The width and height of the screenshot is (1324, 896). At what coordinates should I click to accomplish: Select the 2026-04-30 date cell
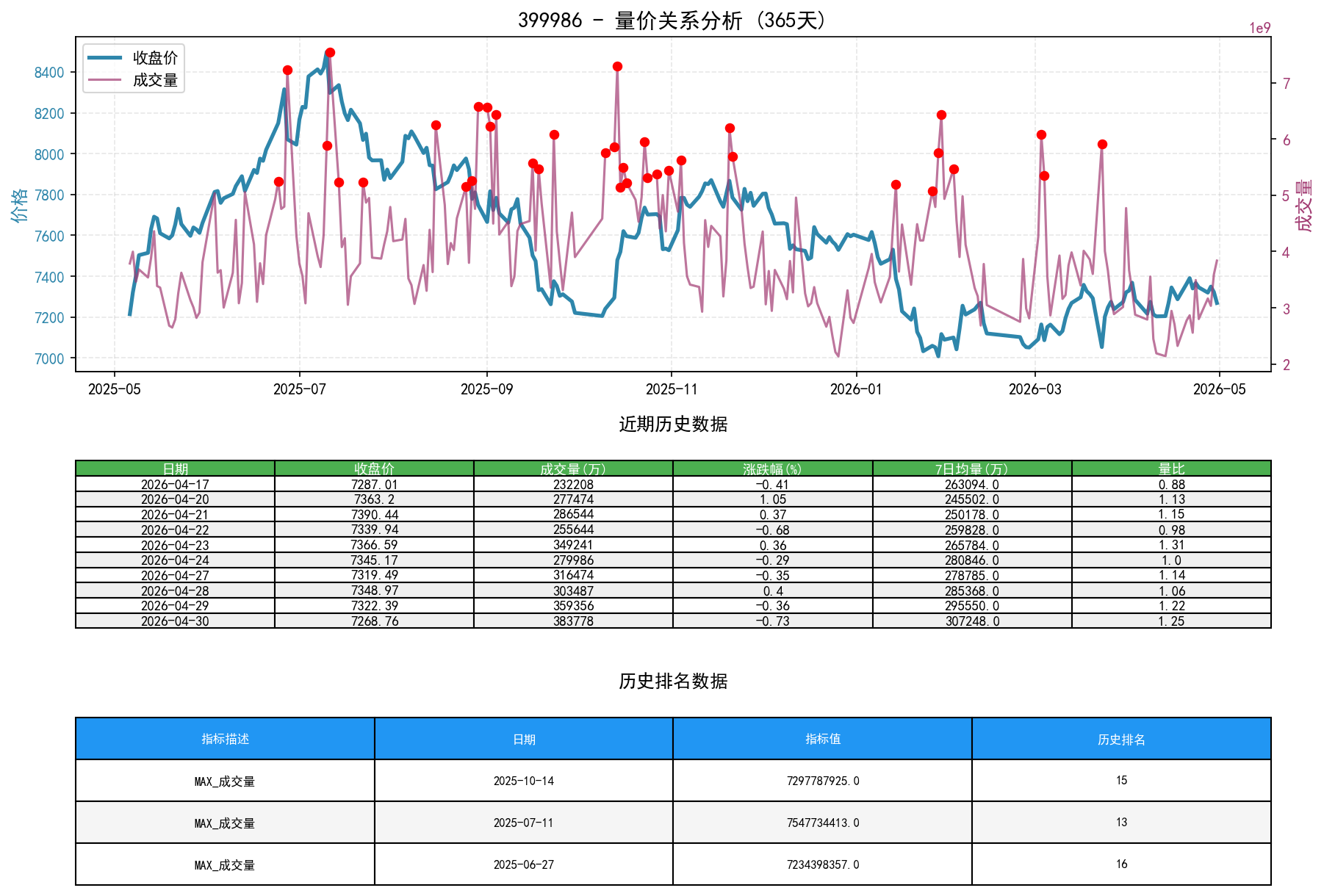(x=175, y=621)
